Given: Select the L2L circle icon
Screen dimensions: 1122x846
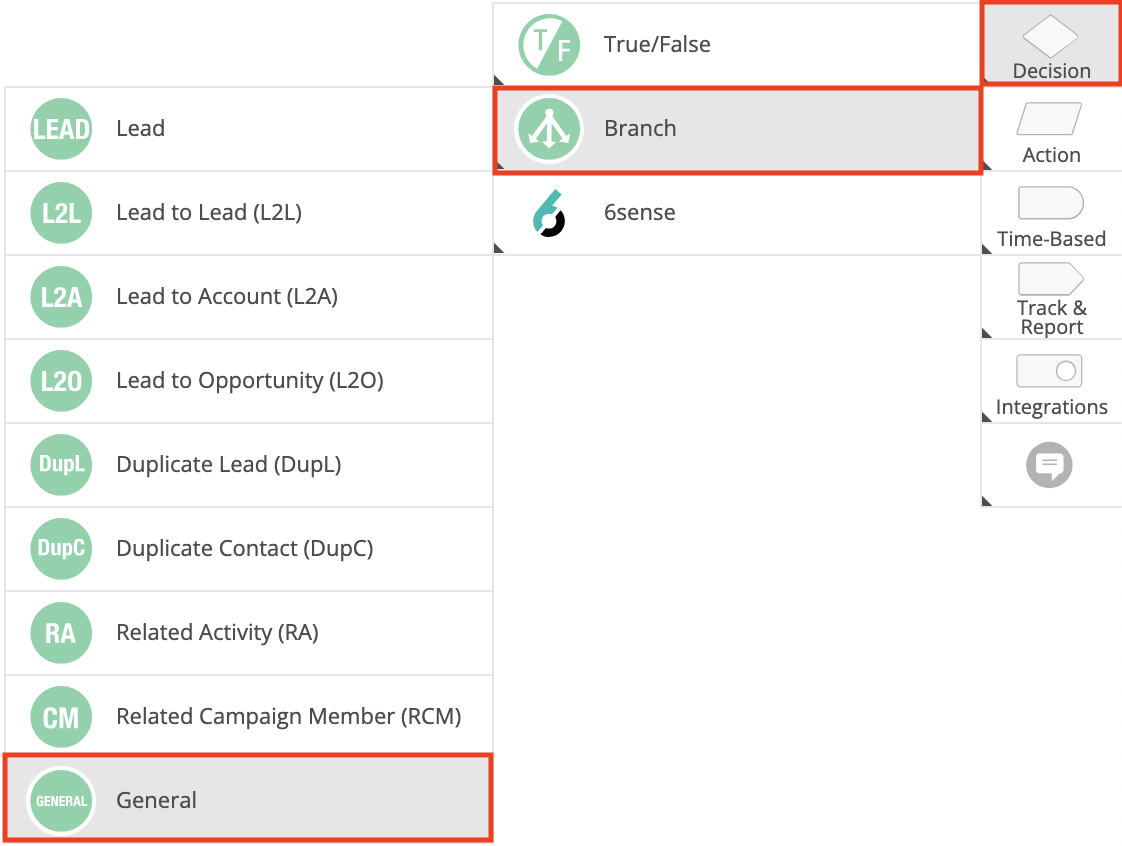Looking at the screenshot, I should (x=61, y=213).
